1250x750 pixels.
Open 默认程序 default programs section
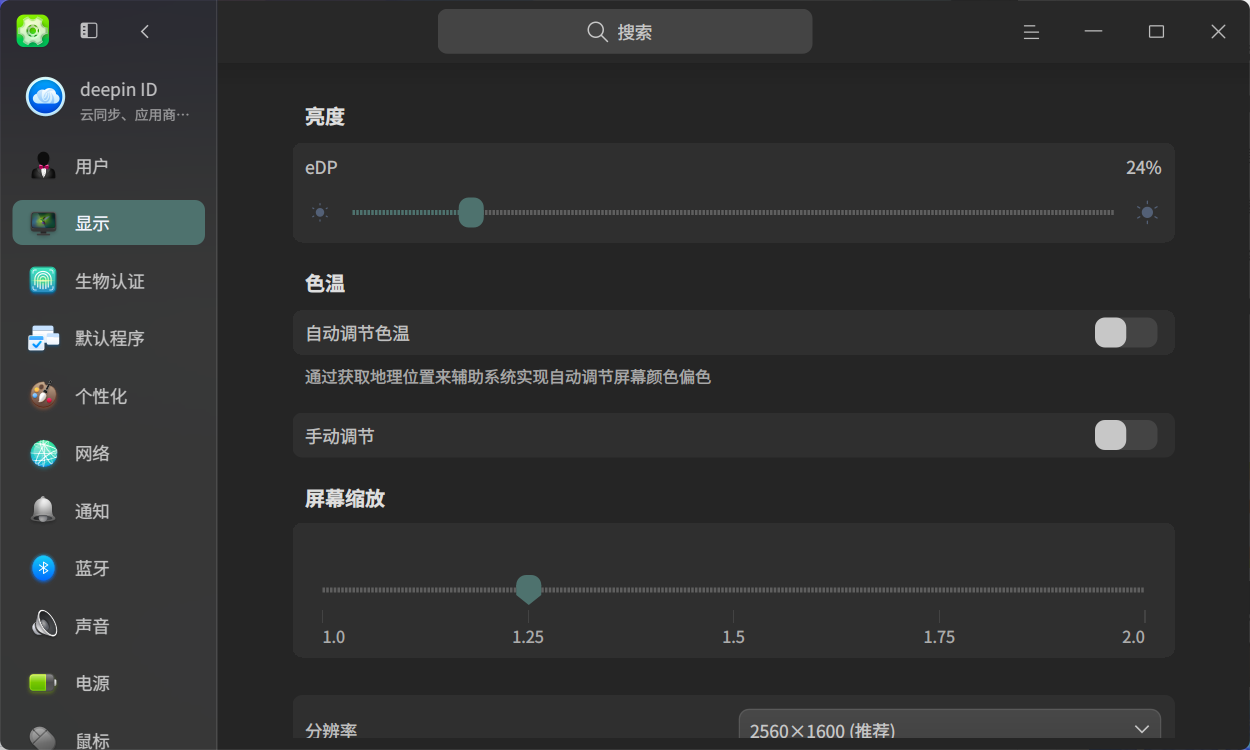click(108, 338)
